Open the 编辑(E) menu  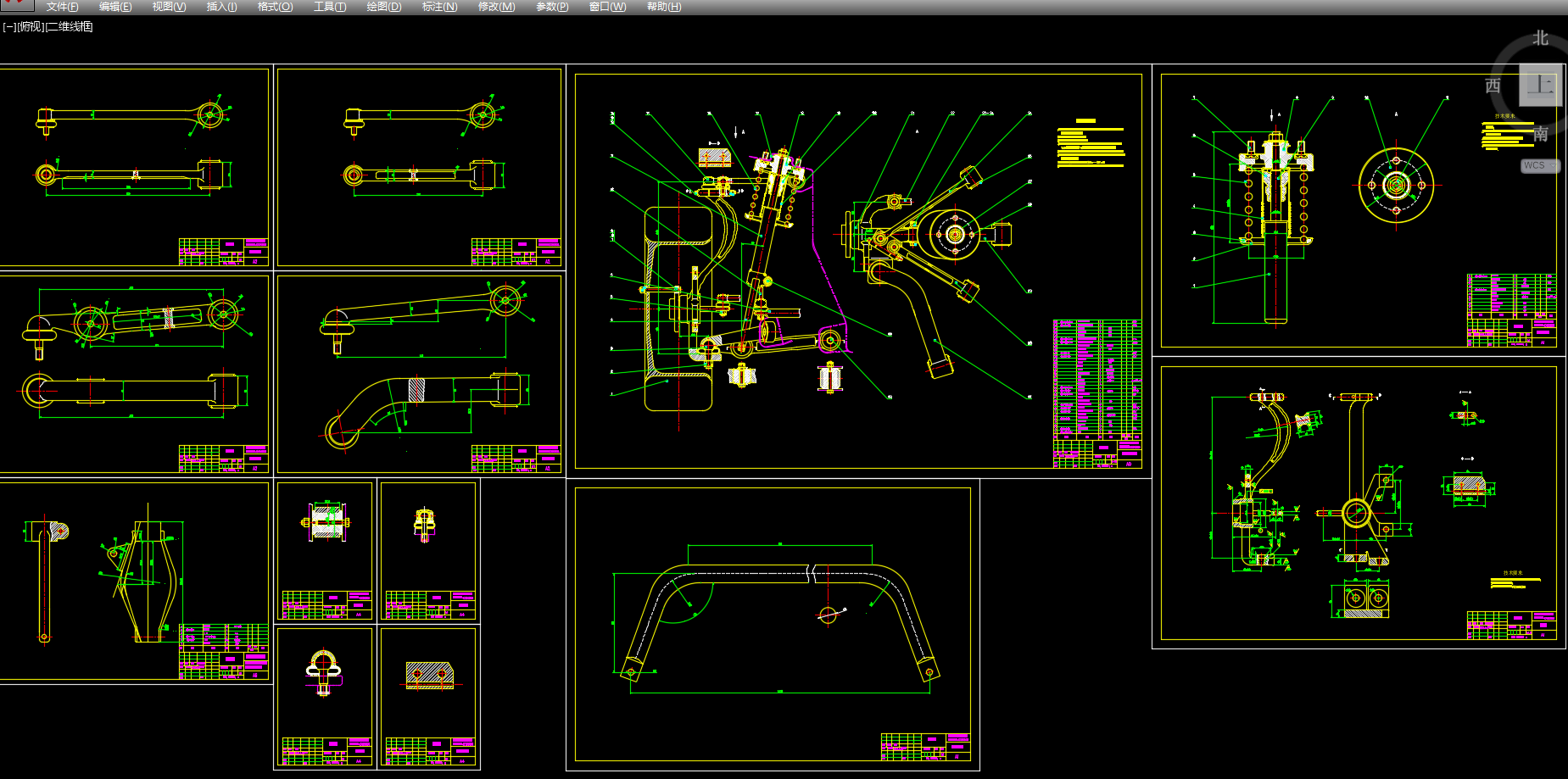tap(115, 7)
